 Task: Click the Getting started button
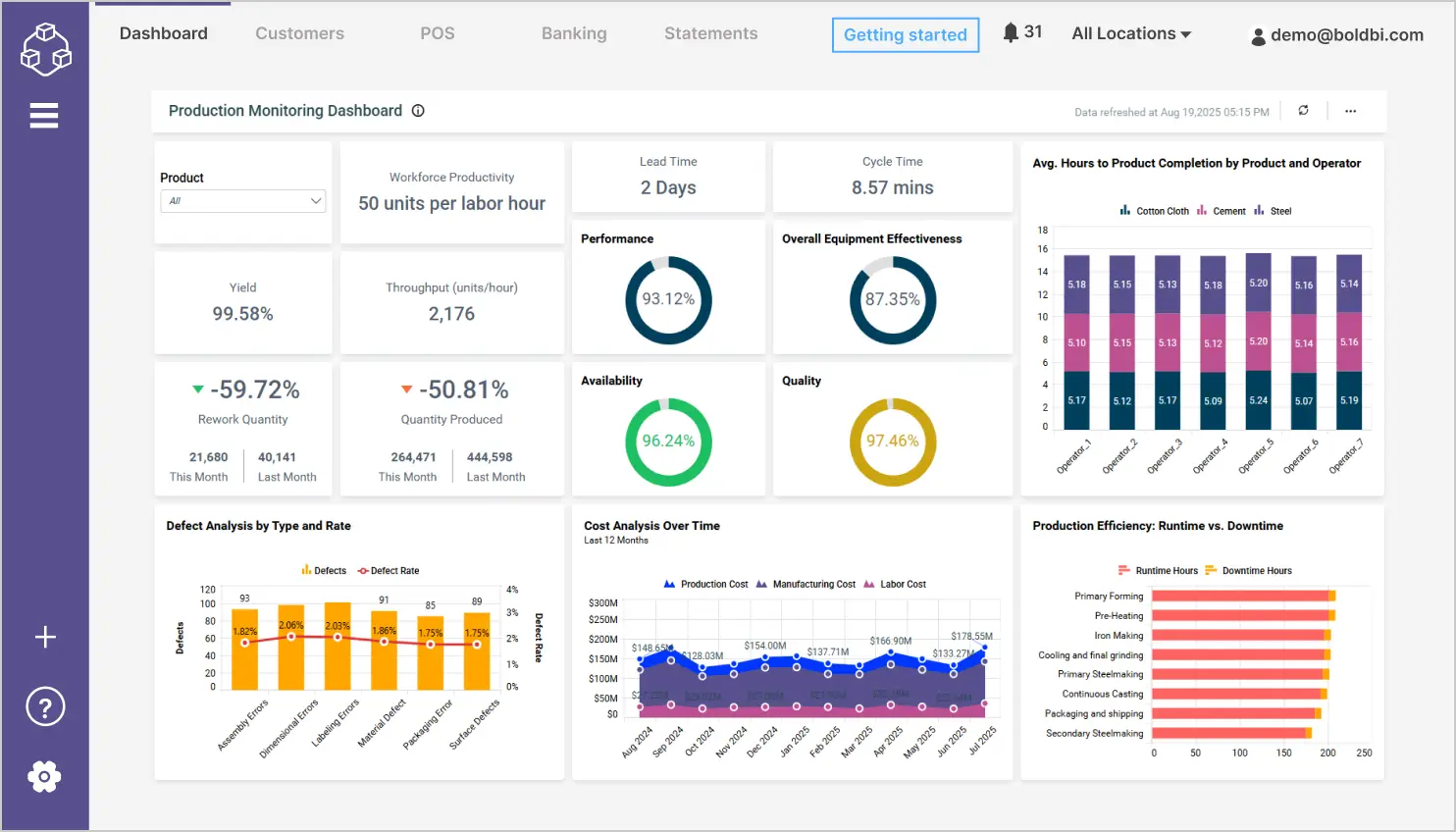pyautogui.click(x=905, y=34)
